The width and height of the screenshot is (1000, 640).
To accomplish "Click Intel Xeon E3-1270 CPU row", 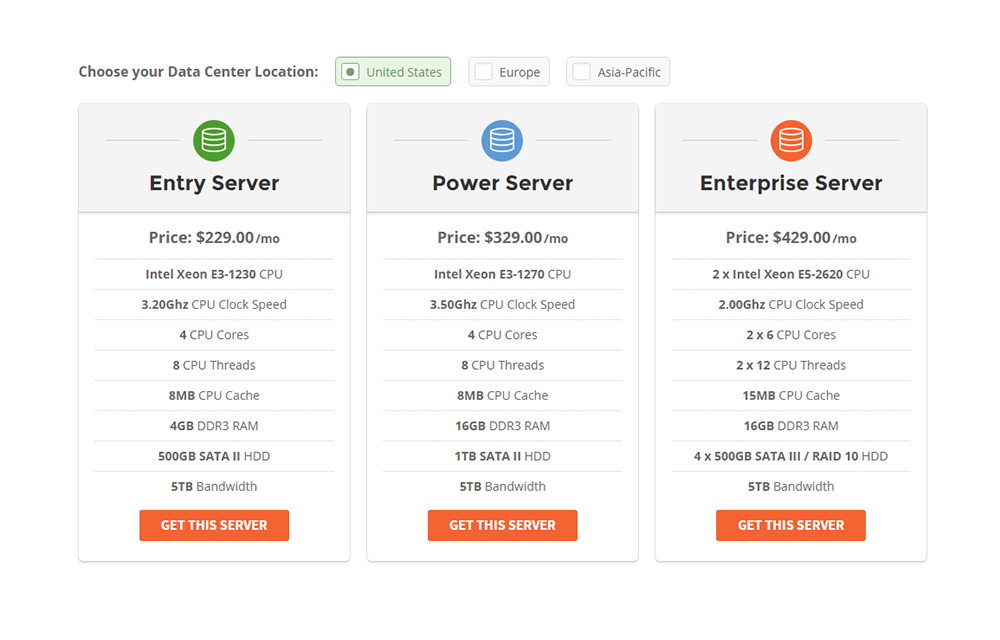I will [x=503, y=274].
